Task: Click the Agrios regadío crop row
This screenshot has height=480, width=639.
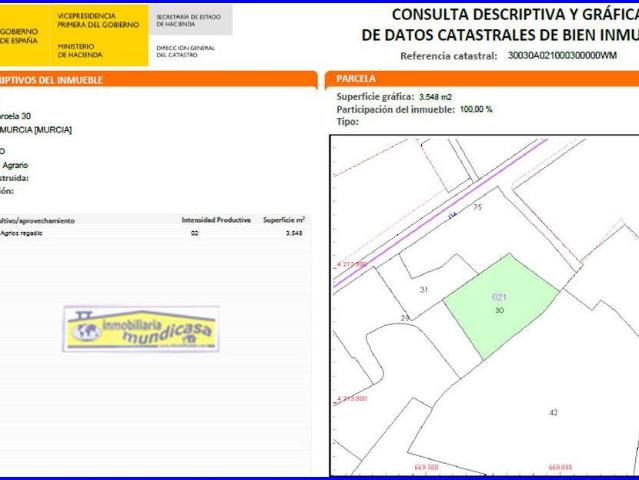Action: tap(155, 233)
